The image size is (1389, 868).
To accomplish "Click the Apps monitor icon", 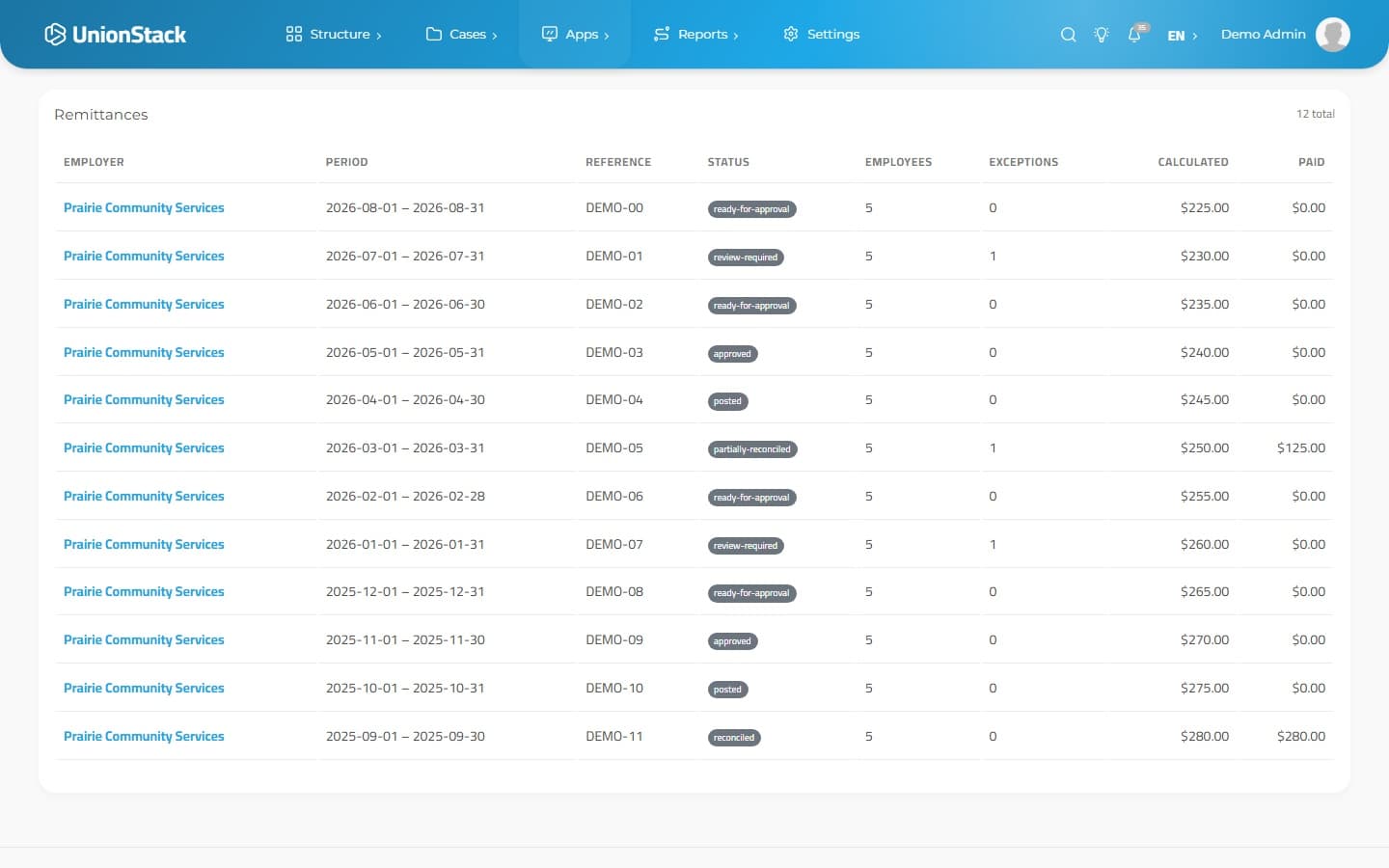I will click(x=550, y=34).
